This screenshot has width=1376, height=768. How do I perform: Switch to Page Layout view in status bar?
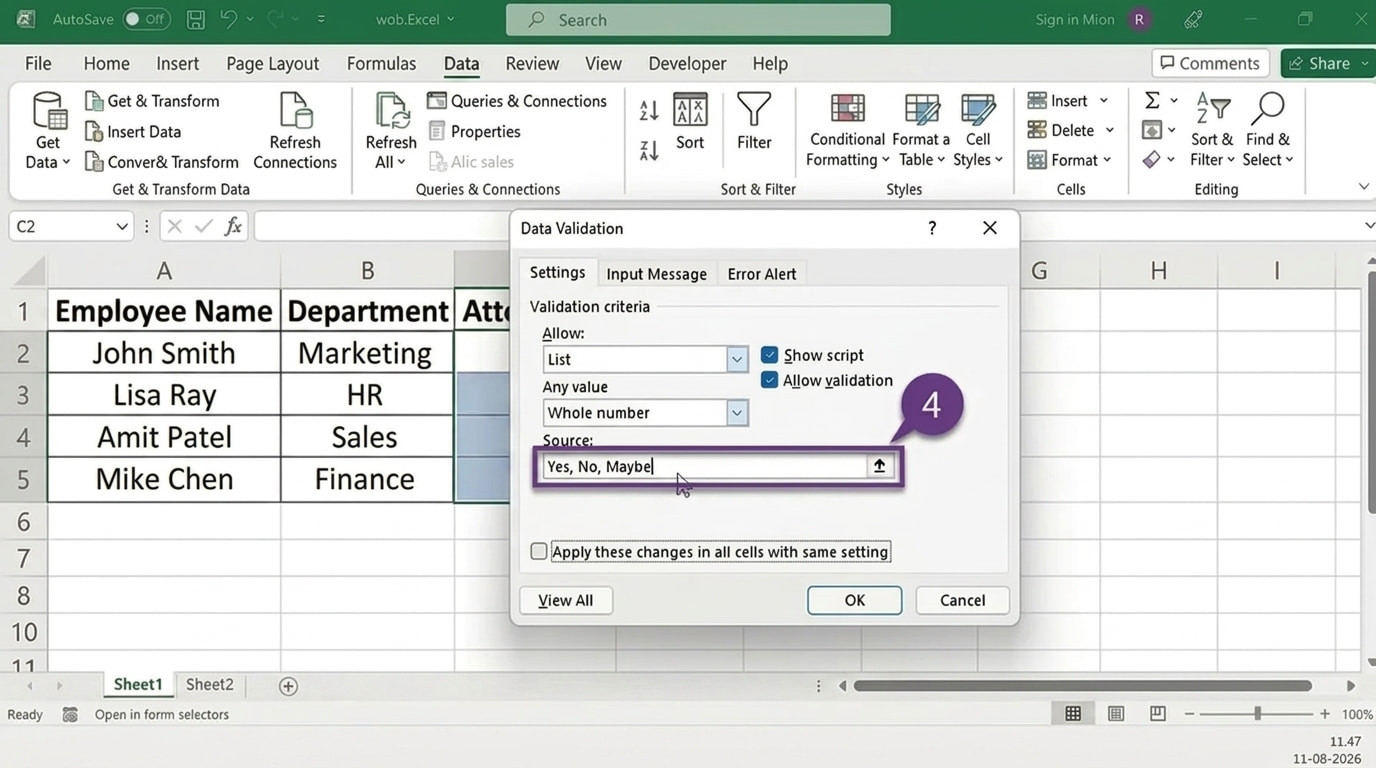(1116, 714)
